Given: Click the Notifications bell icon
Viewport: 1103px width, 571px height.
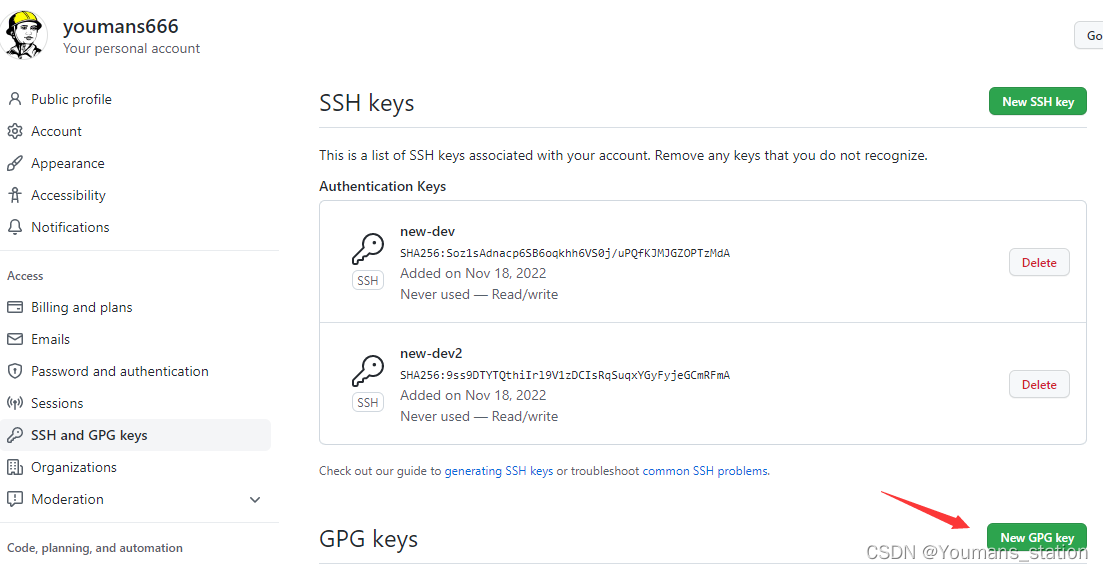Looking at the screenshot, I should tap(15, 227).
